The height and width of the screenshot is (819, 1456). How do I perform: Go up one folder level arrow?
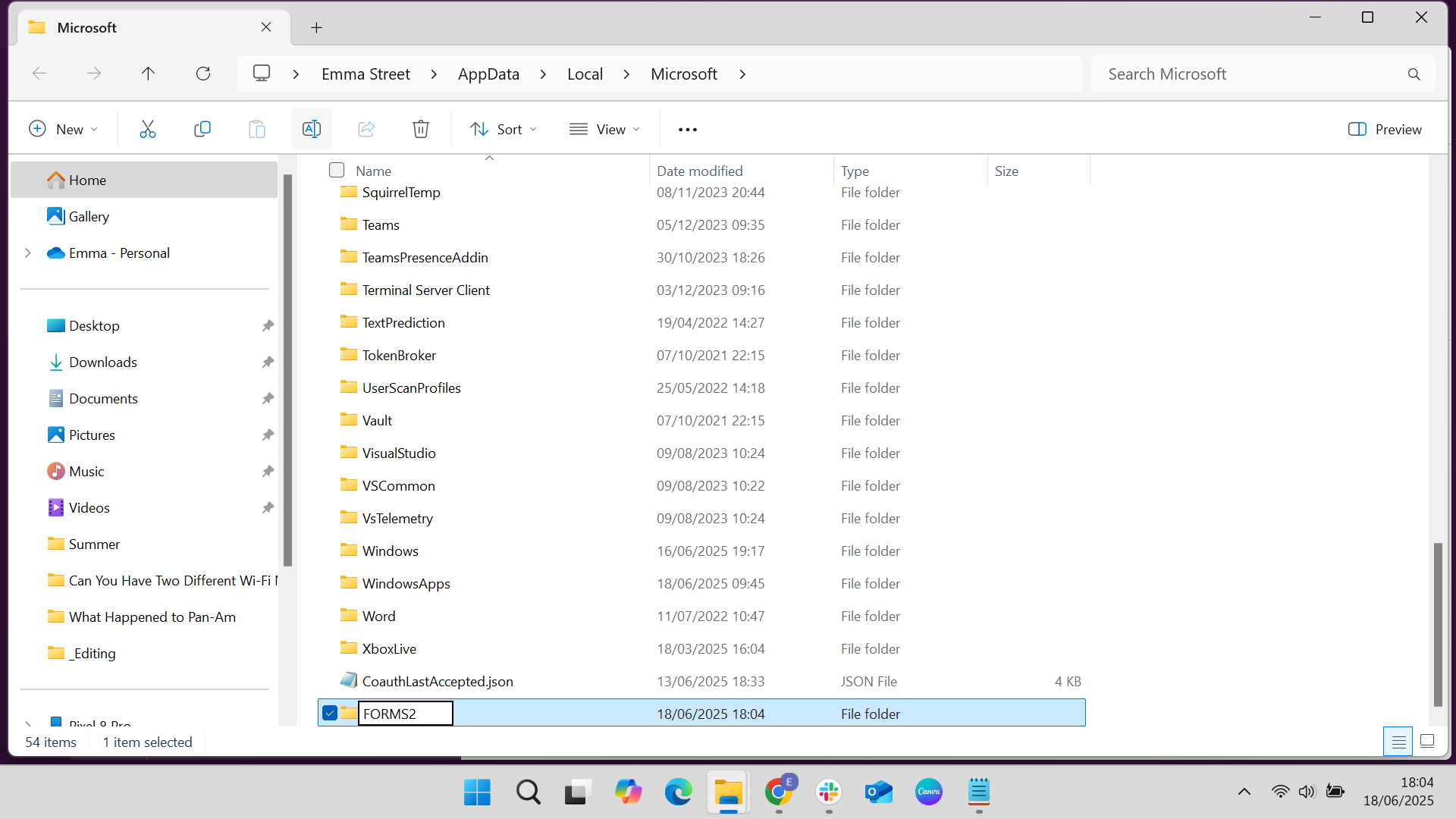(x=148, y=74)
